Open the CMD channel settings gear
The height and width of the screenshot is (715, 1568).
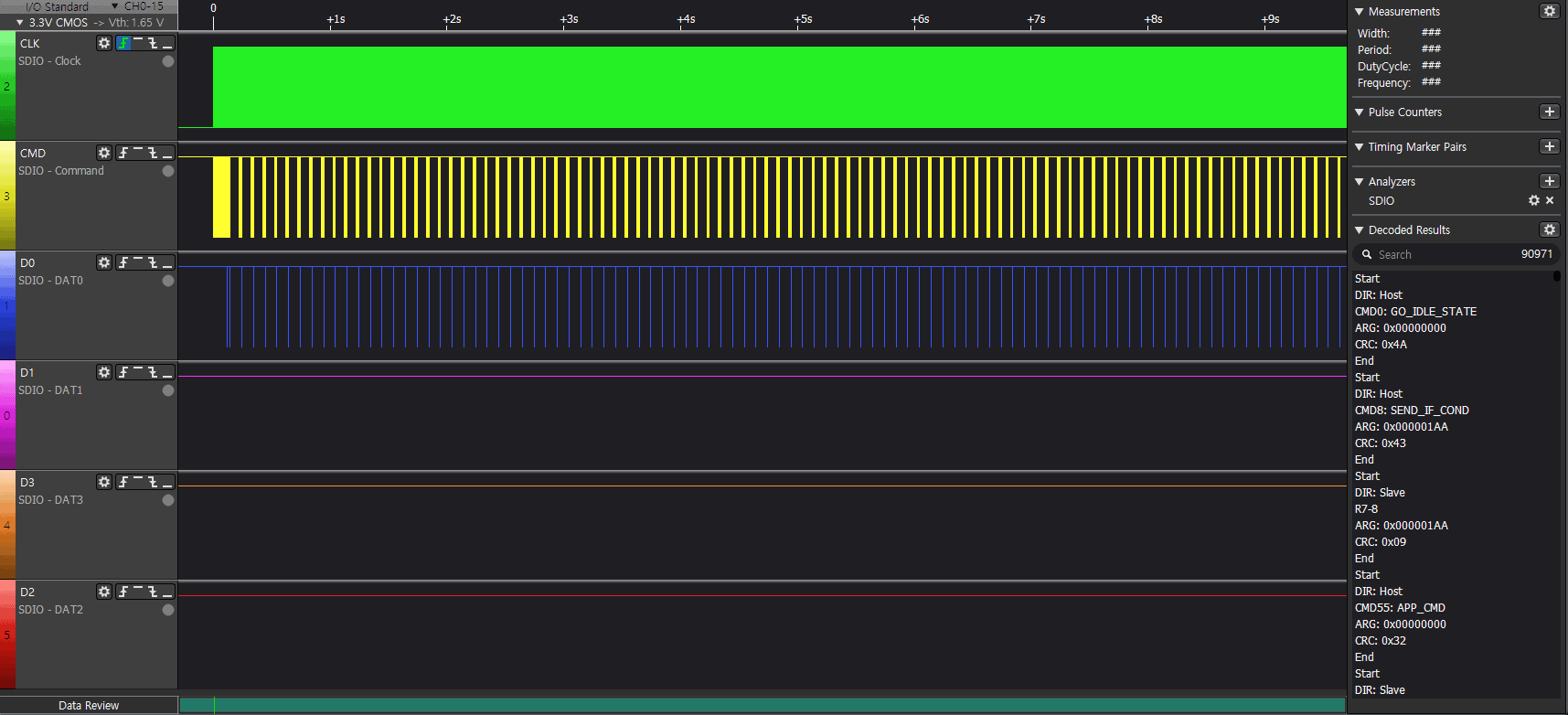104,153
